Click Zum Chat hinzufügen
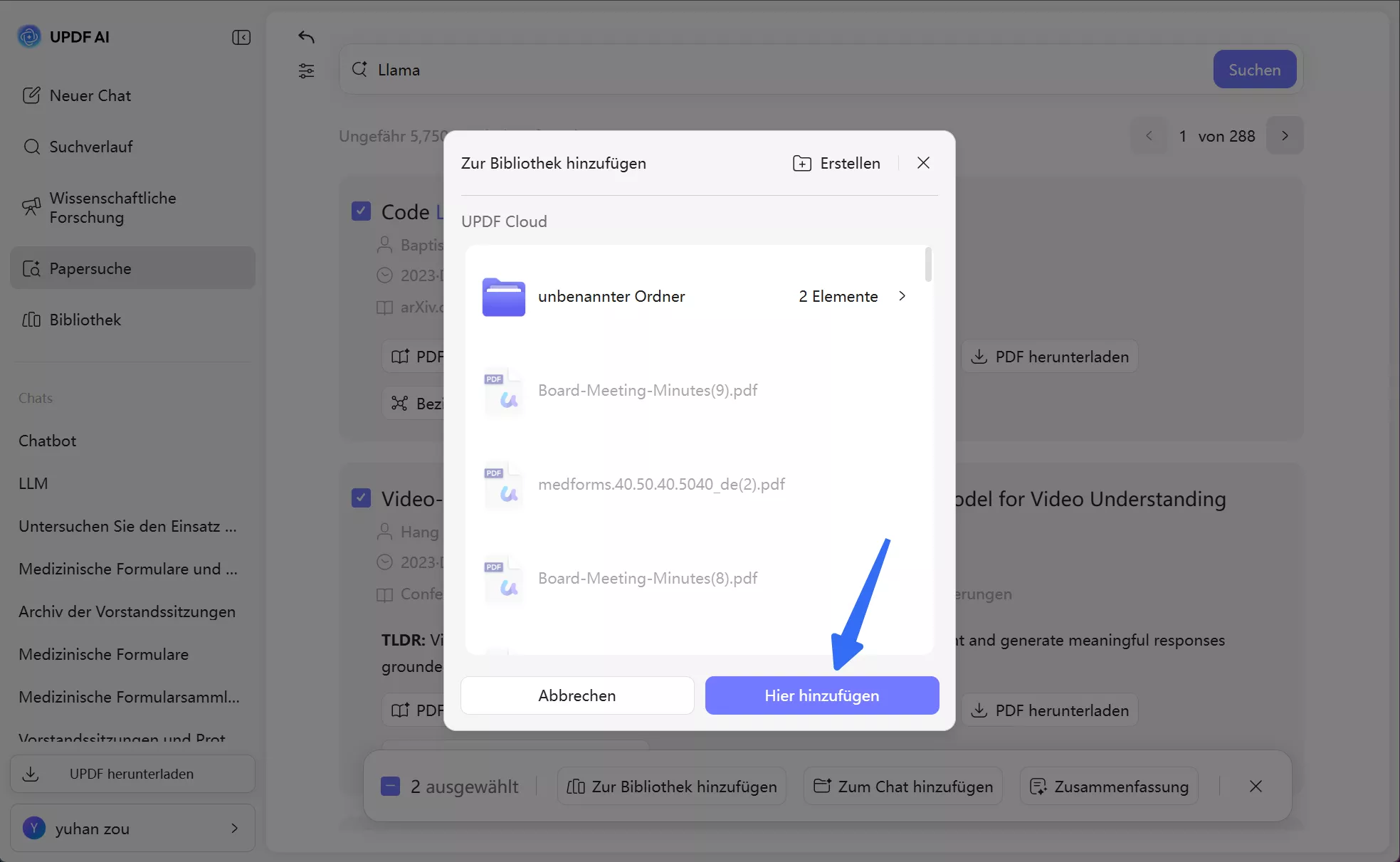Viewport: 1400px width, 862px height. 903,786
